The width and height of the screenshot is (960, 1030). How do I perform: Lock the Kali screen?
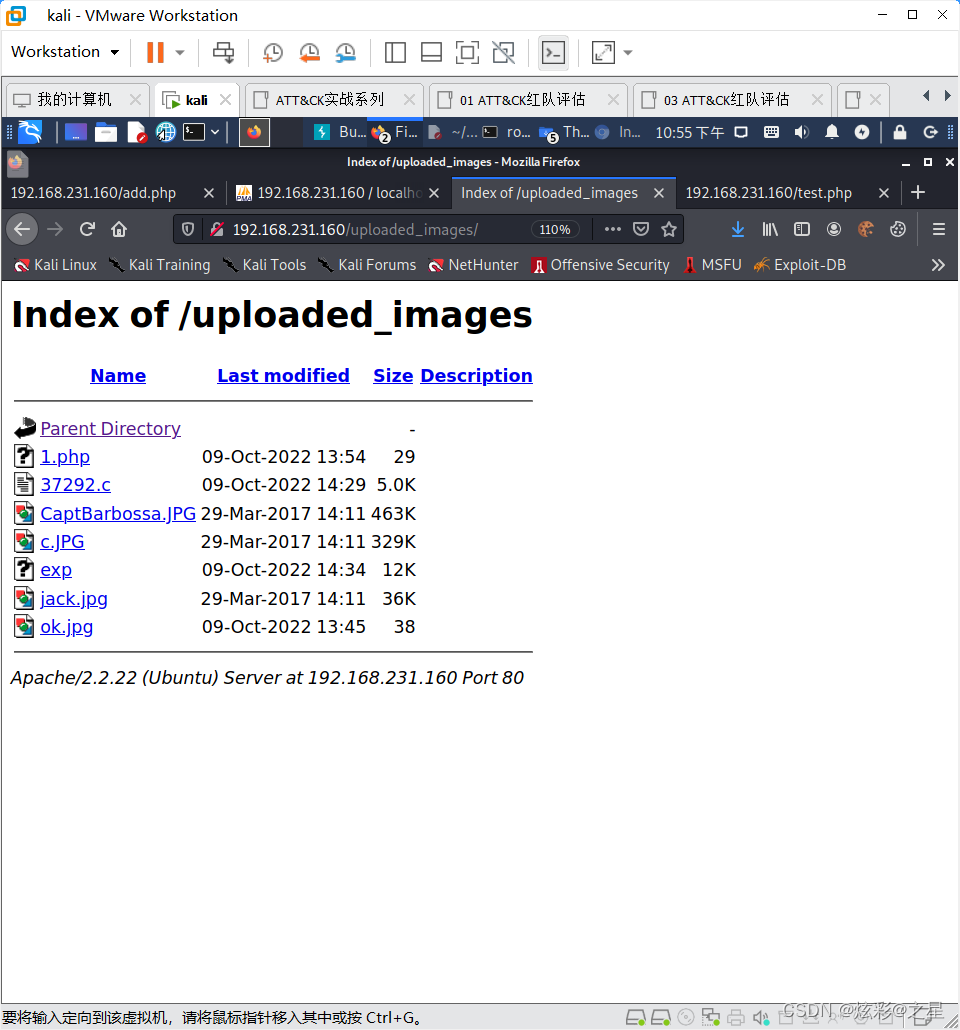click(x=900, y=132)
